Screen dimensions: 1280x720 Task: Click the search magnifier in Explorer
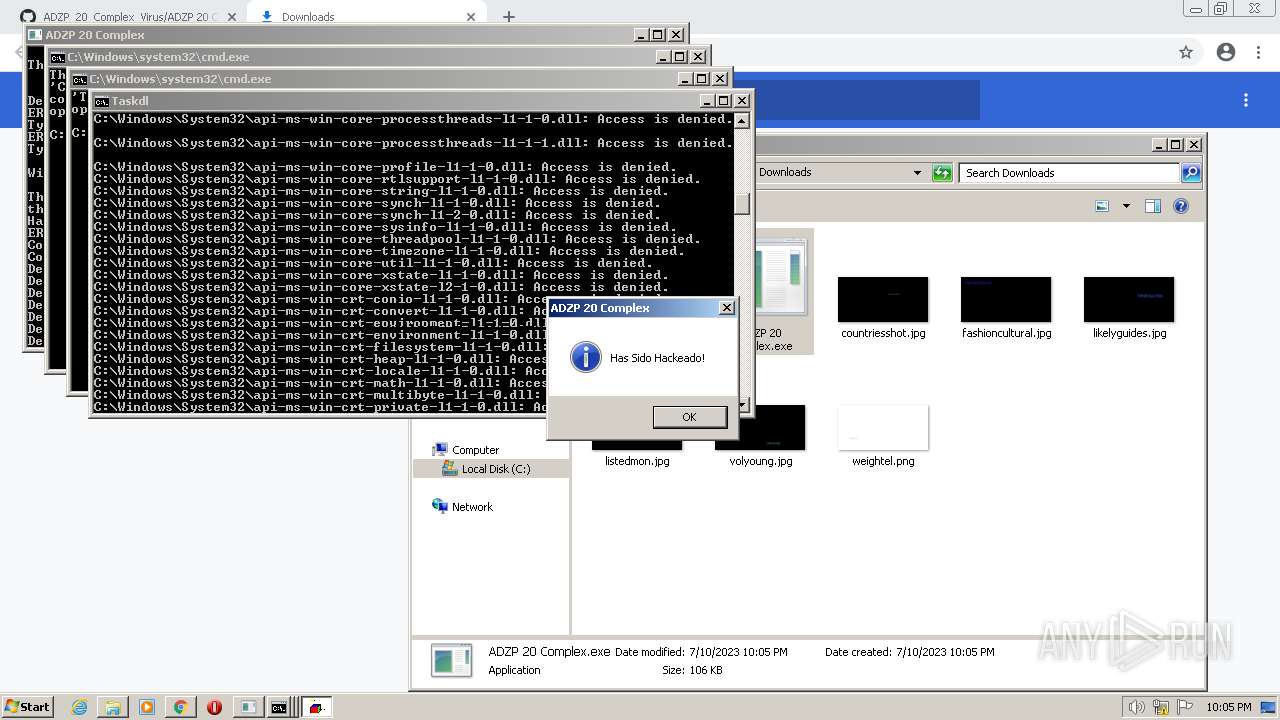coord(1191,173)
